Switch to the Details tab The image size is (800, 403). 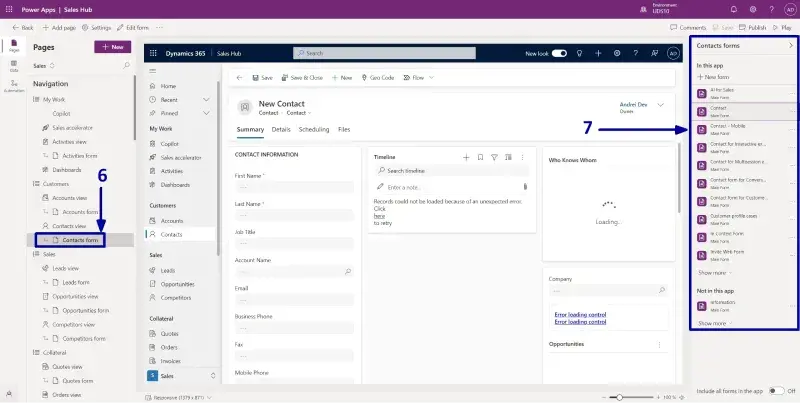click(281, 130)
